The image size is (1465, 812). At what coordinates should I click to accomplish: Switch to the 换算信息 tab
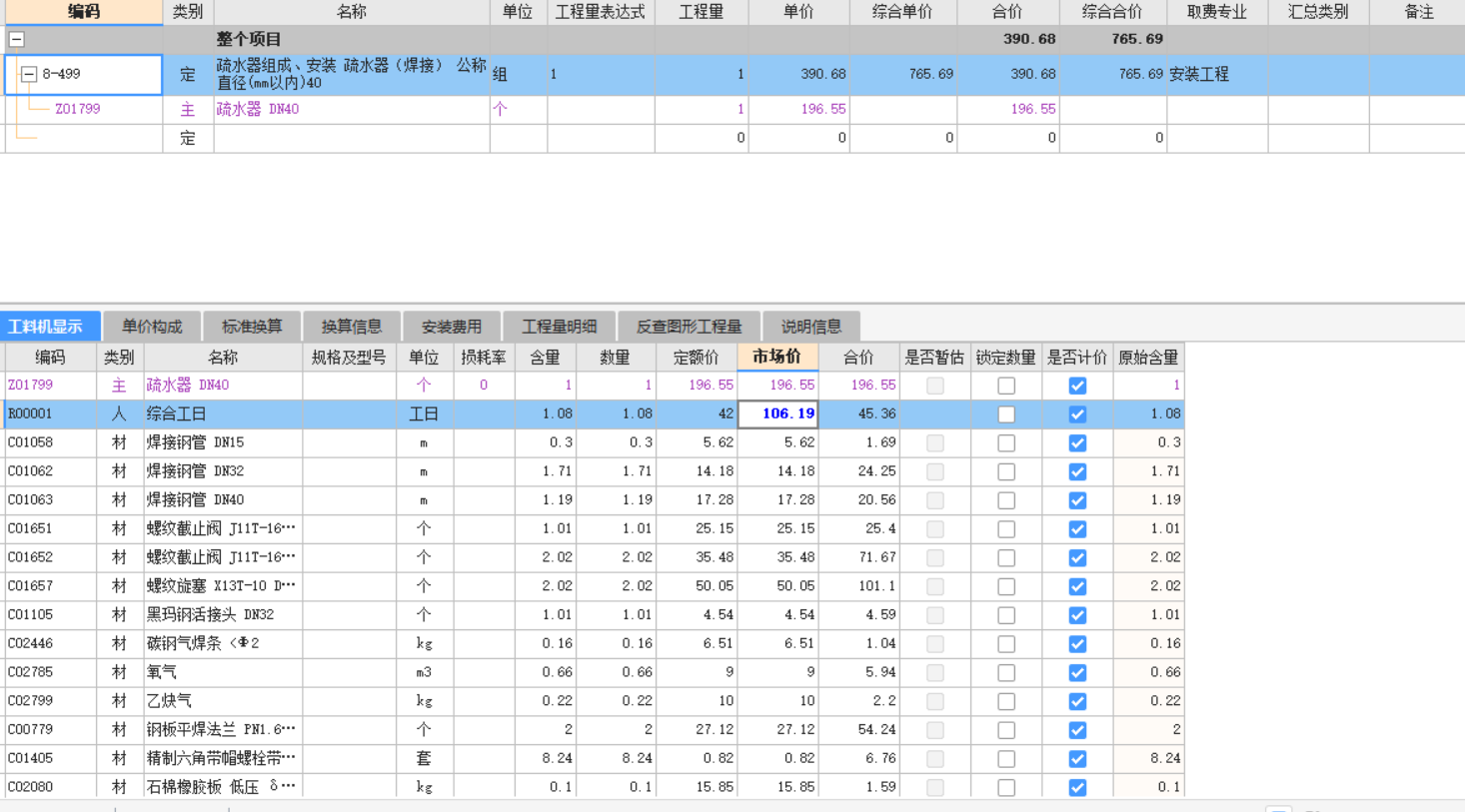[352, 327]
